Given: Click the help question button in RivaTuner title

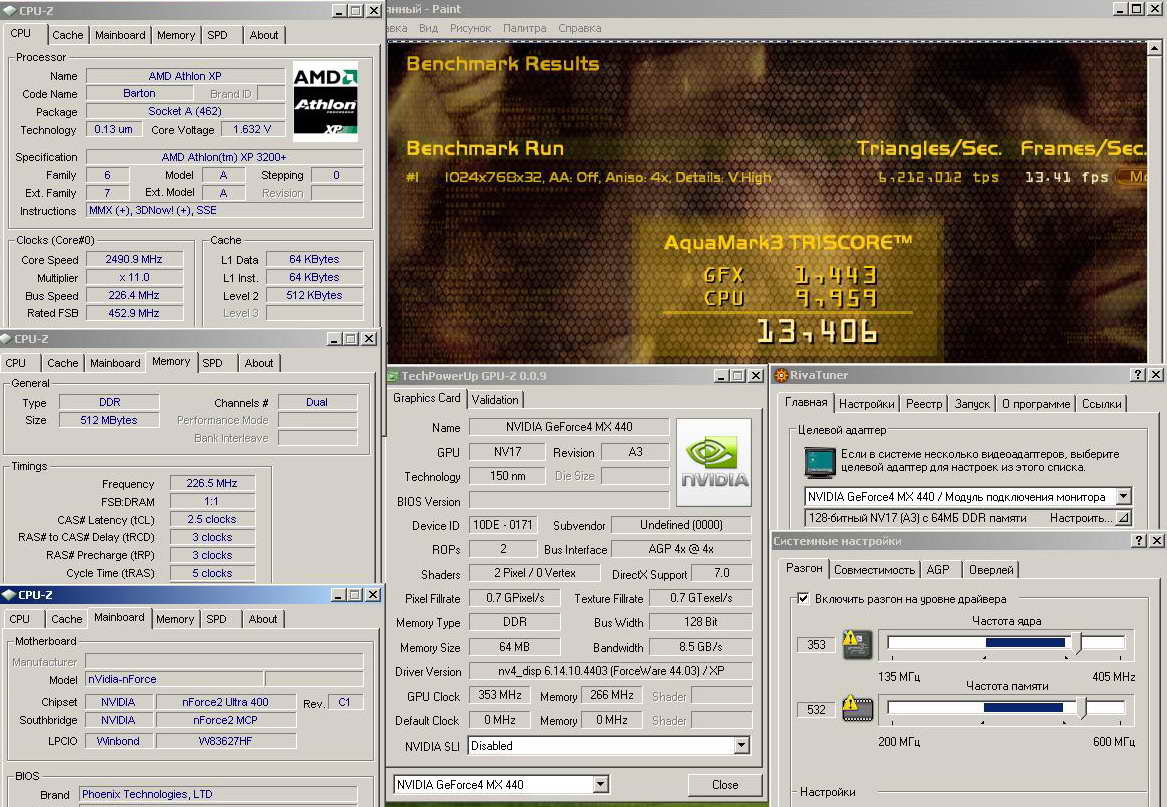Looking at the screenshot, I should (1138, 374).
